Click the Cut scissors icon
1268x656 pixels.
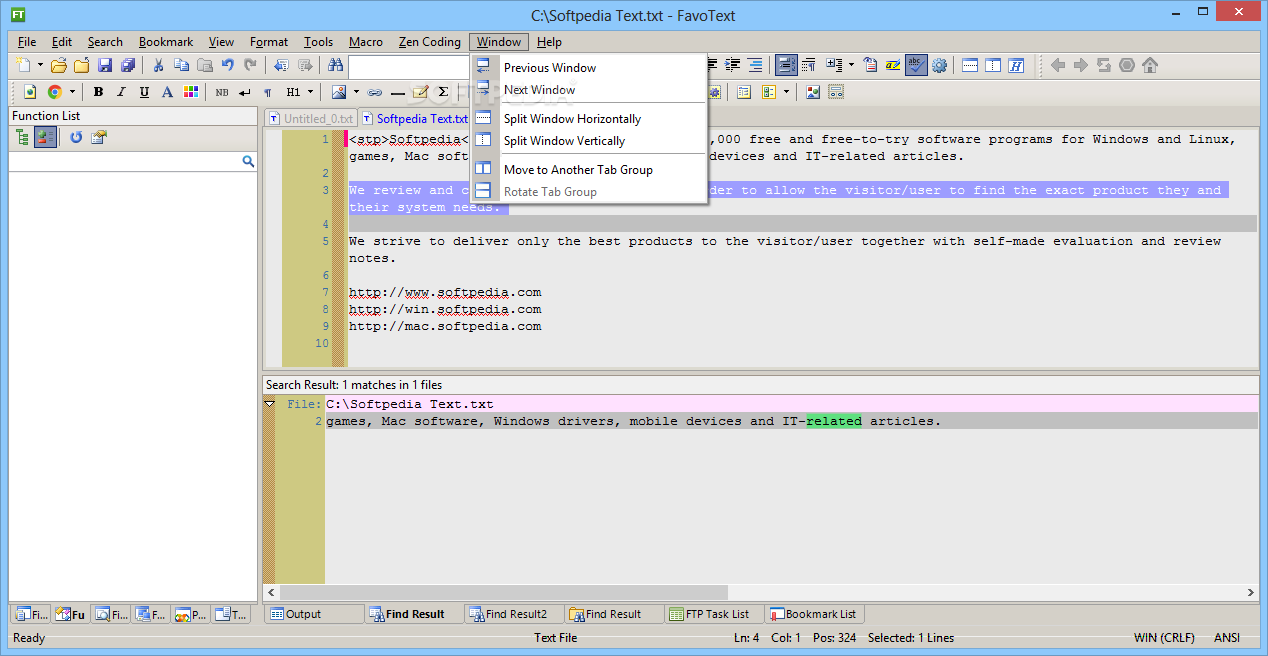point(158,65)
